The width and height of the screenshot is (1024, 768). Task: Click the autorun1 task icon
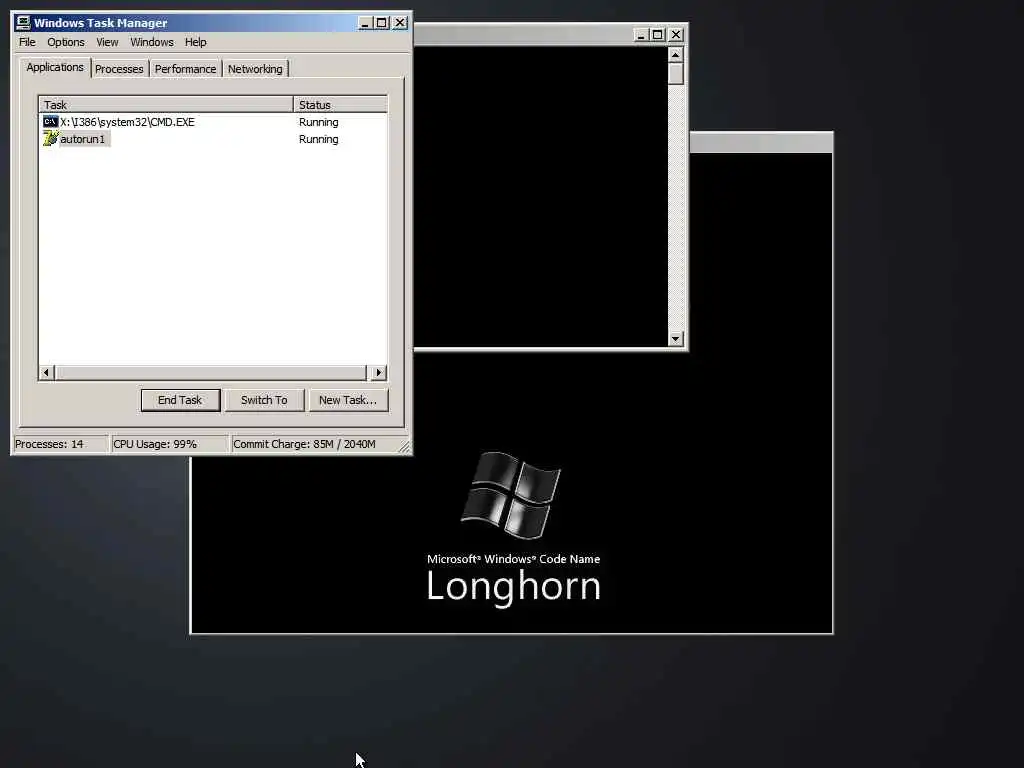click(50, 138)
